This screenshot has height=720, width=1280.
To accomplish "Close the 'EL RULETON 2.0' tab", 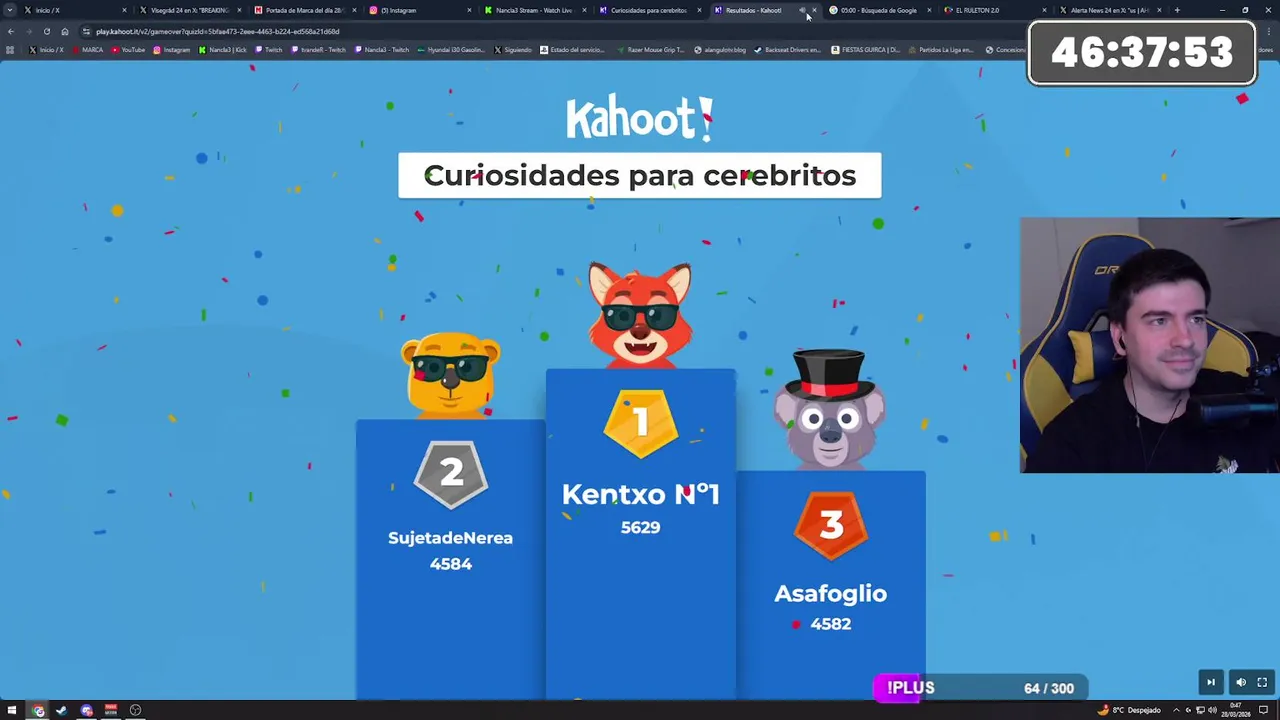I will pos(1044,10).
